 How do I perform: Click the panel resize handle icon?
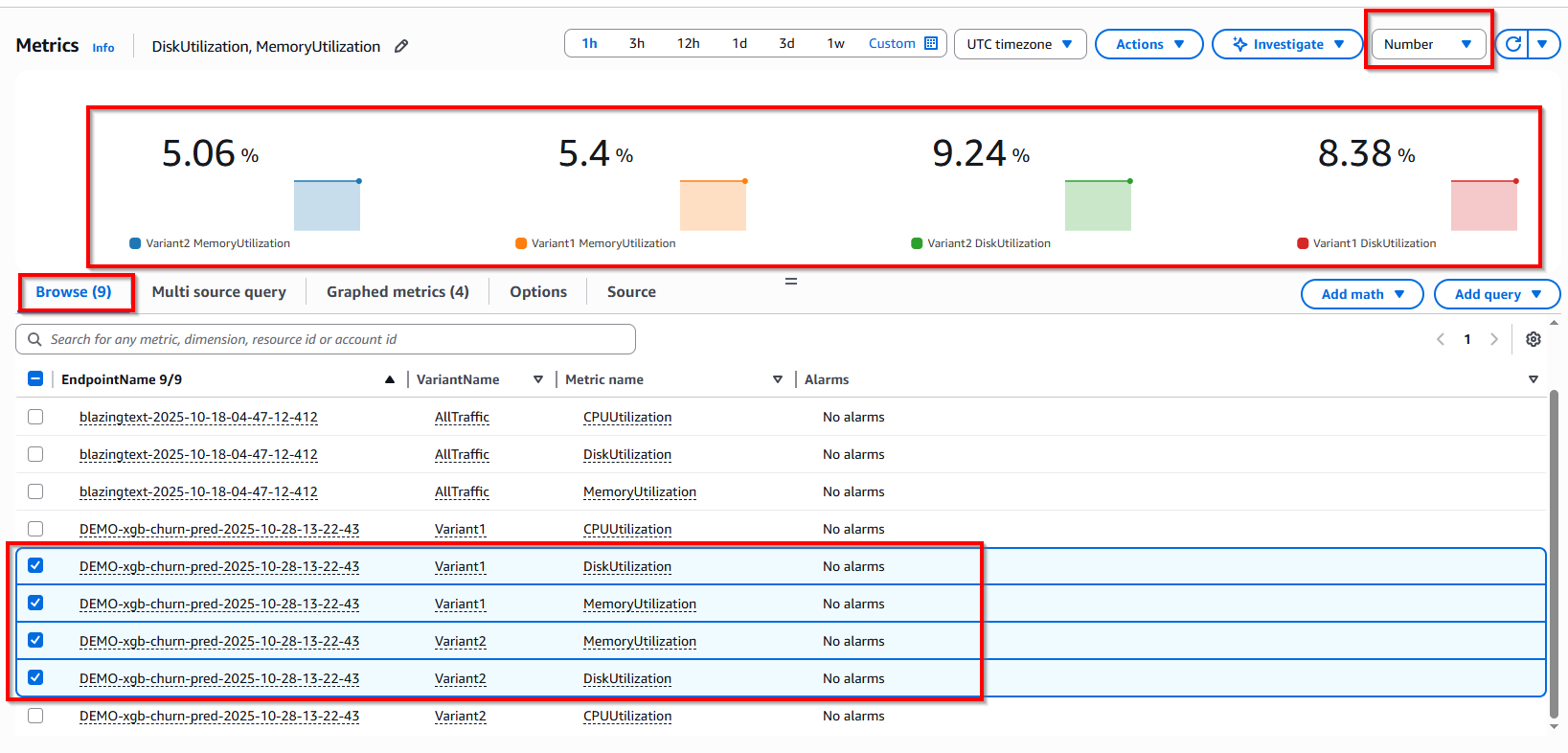point(791,282)
